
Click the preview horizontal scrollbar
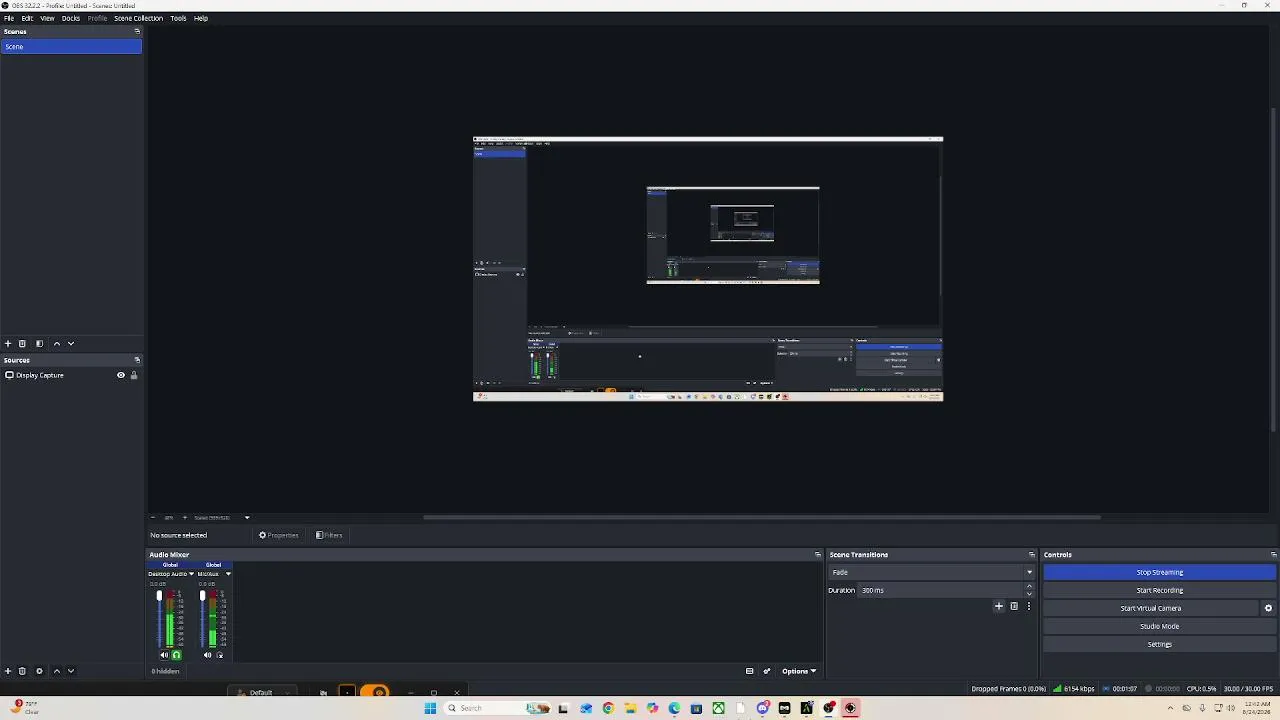[x=762, y=517]
